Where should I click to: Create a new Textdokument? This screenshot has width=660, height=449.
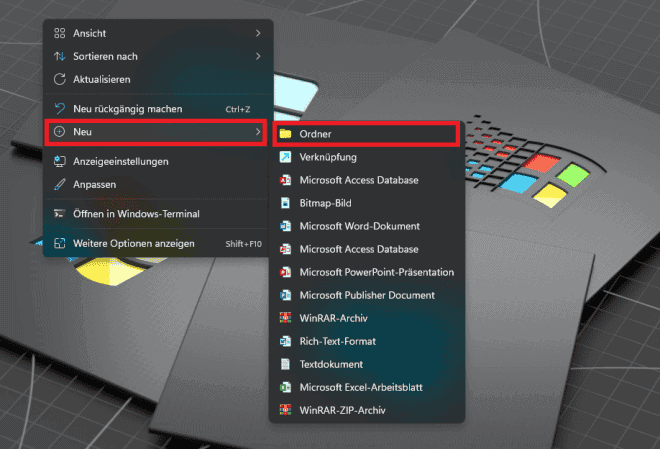(331, 364)
